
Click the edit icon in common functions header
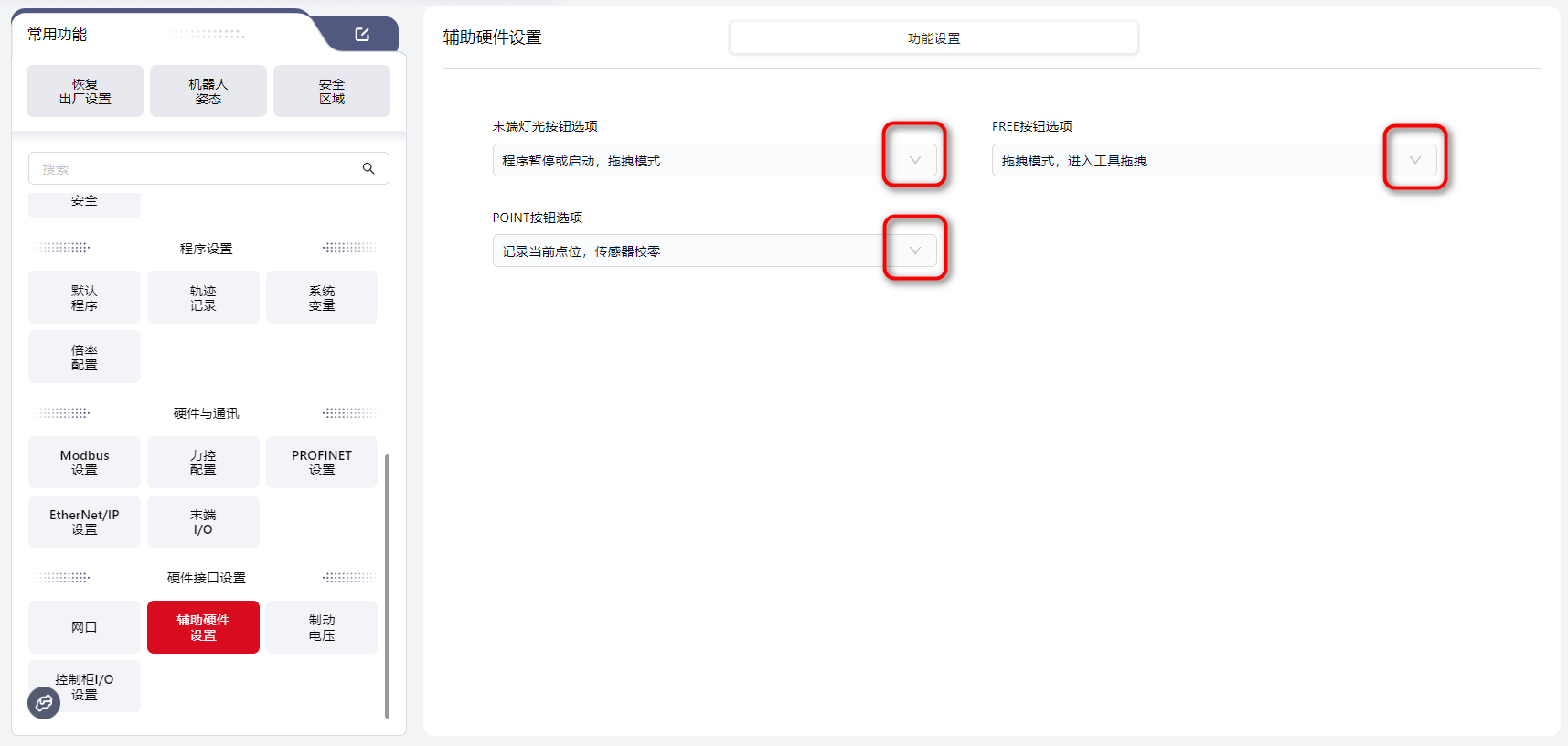click(x=362, y=35)
